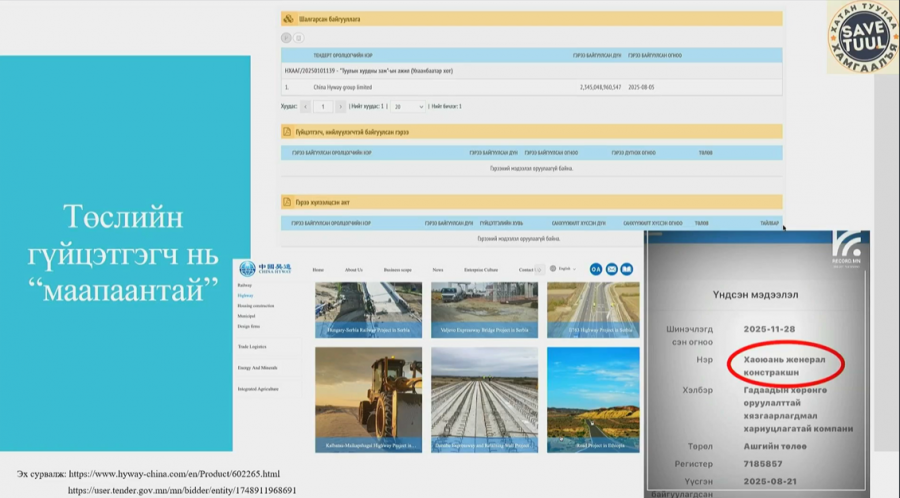Screen dimensions: 900x498
Task: Click the globe language icon
Action: tap(552, 269)
